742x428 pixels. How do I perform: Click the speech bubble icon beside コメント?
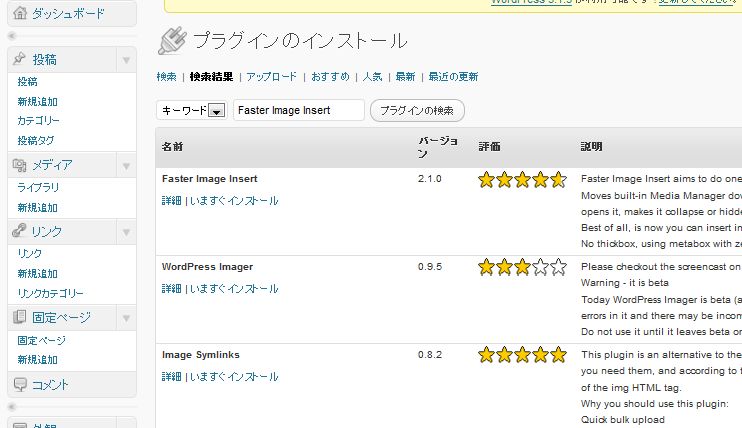click(x=20, y=384)
